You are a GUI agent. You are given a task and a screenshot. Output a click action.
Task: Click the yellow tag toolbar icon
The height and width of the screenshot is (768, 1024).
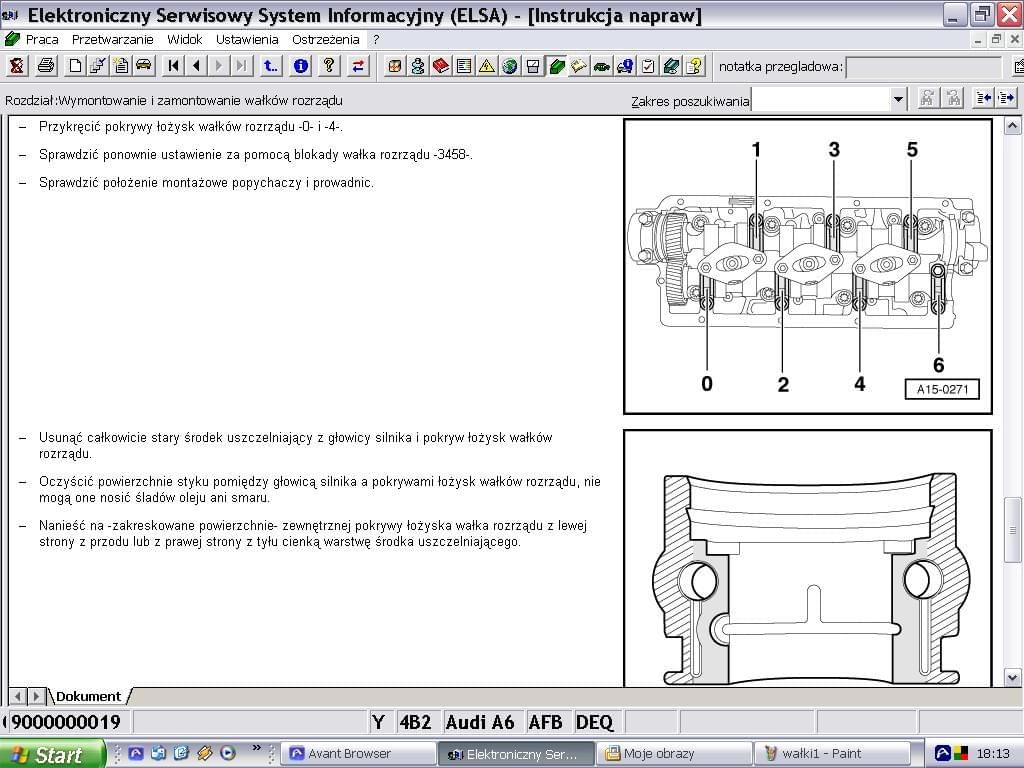[579, 65]
